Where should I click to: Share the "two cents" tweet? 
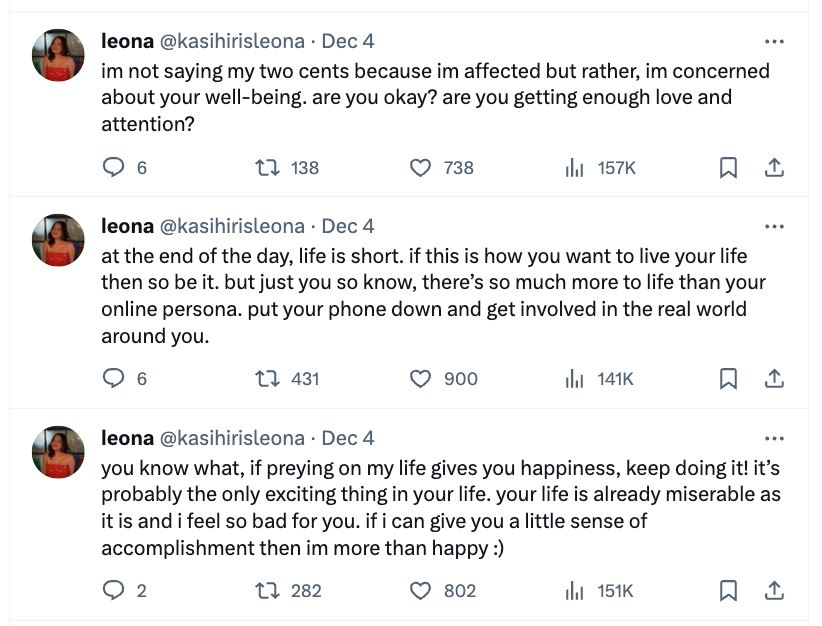point(774,168)
